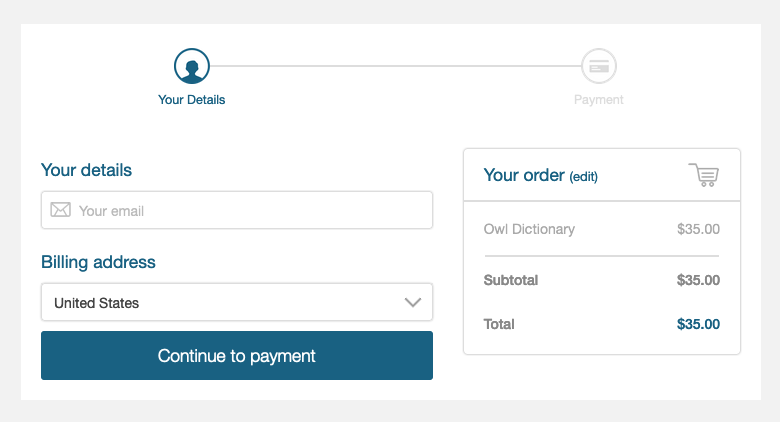The image size is (780, 422).
Task: Click the (edit) link beside Your order
Action: coord(583,176)
